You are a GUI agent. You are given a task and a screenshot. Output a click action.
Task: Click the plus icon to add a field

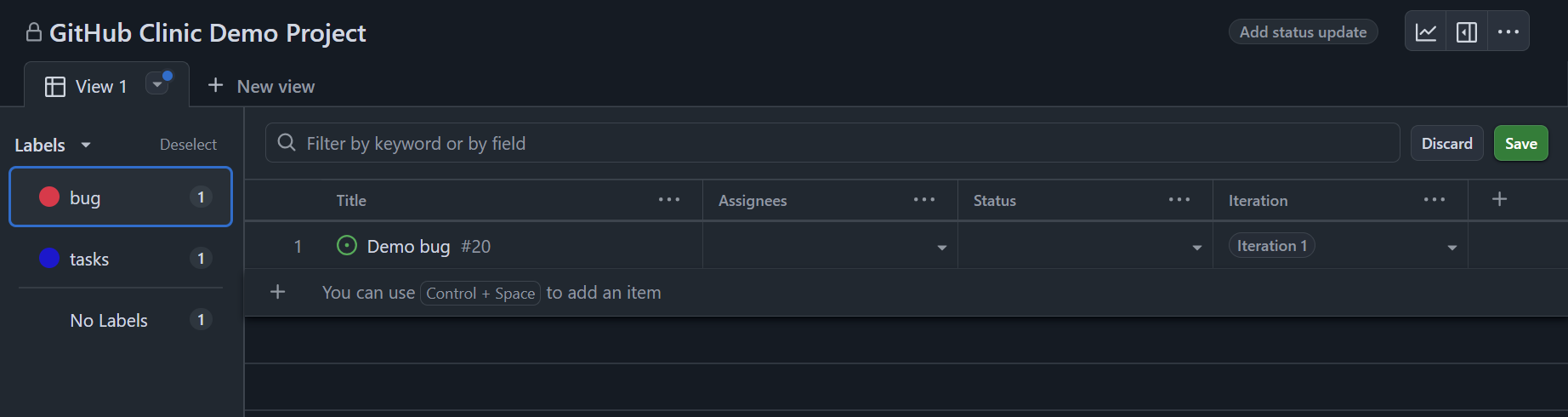pyautogui.click(x=1500, y=199)
